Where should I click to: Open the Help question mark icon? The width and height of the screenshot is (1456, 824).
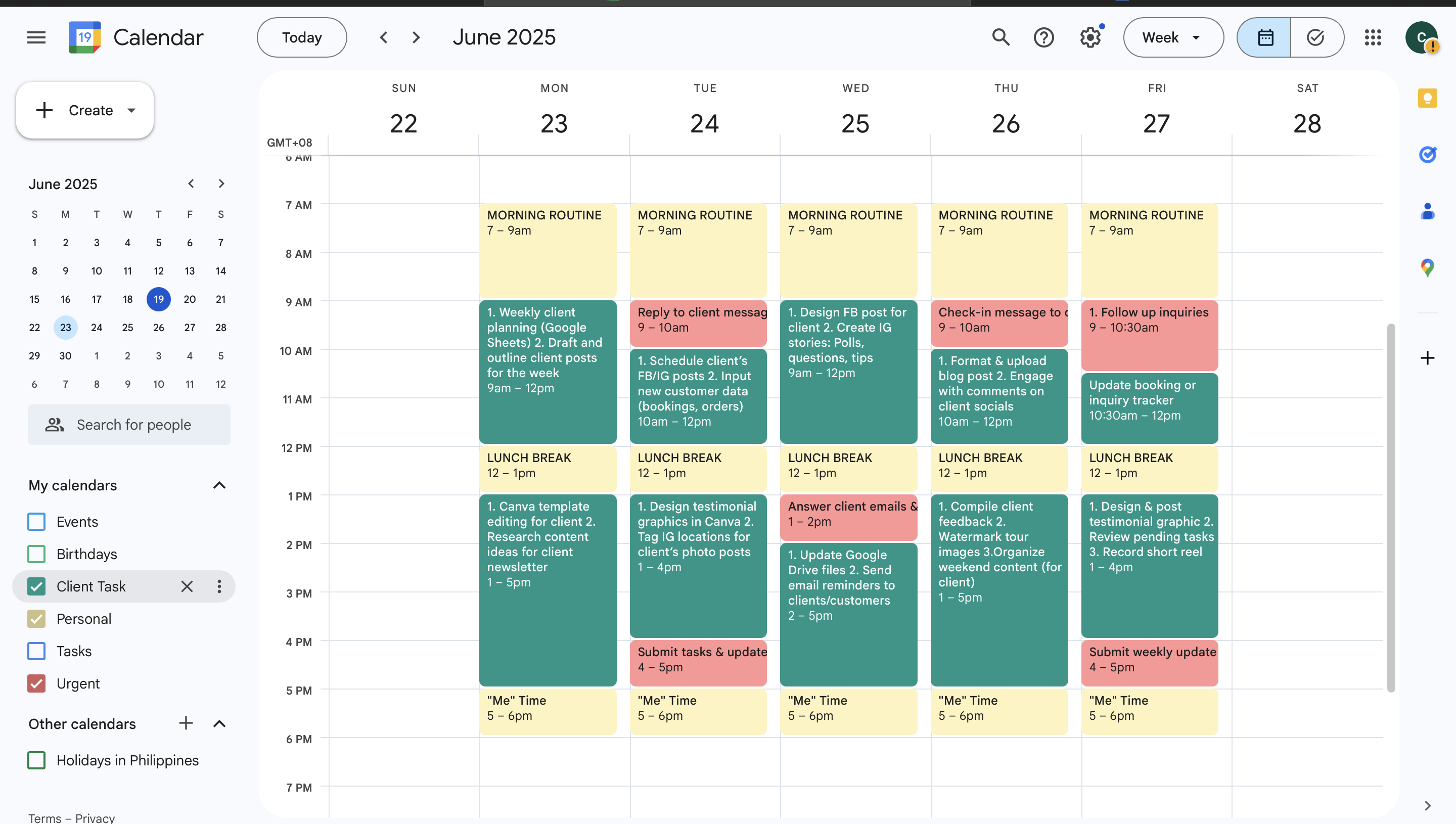click(x=1043, y=37)
